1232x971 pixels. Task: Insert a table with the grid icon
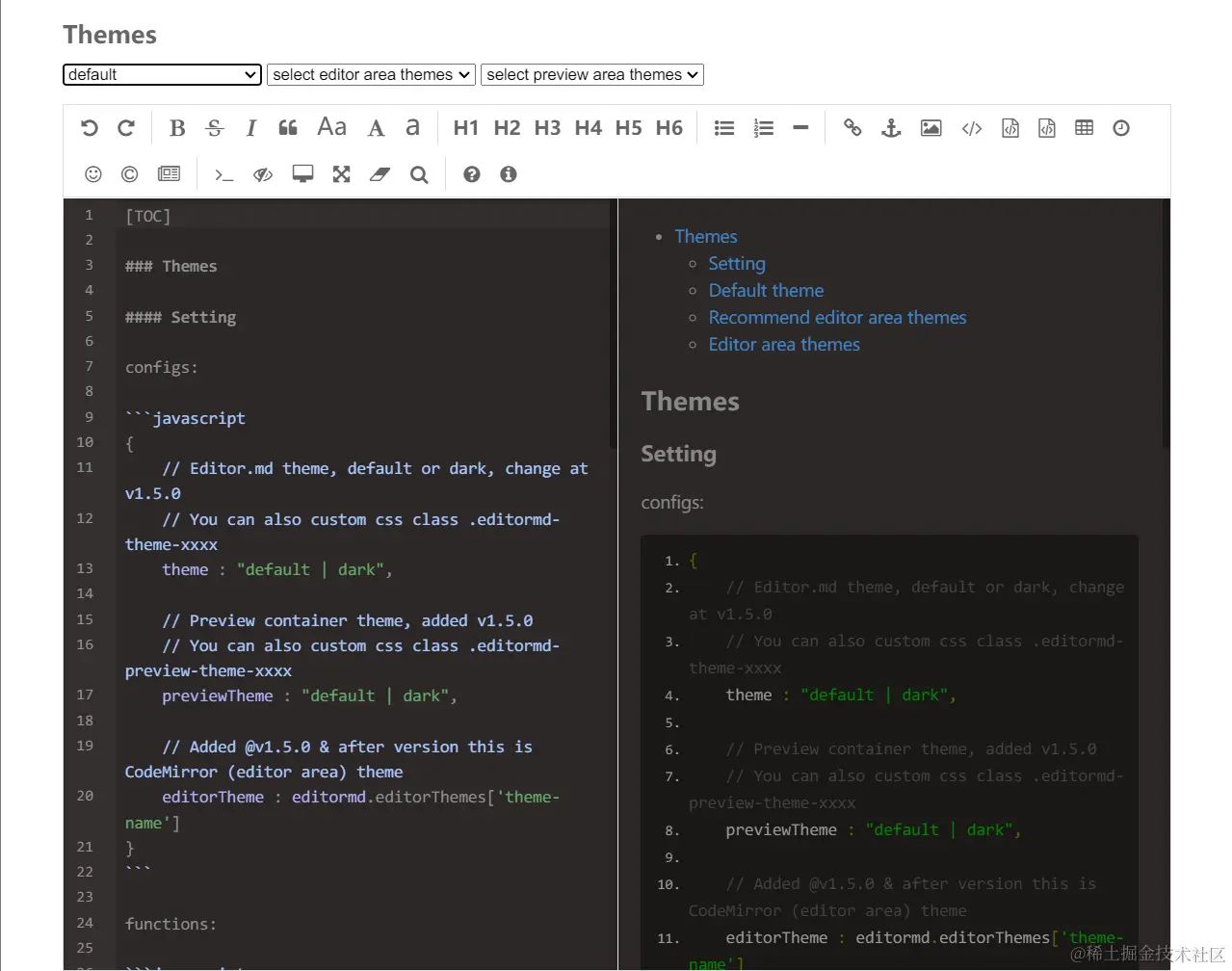click(x=1084, y=128)
